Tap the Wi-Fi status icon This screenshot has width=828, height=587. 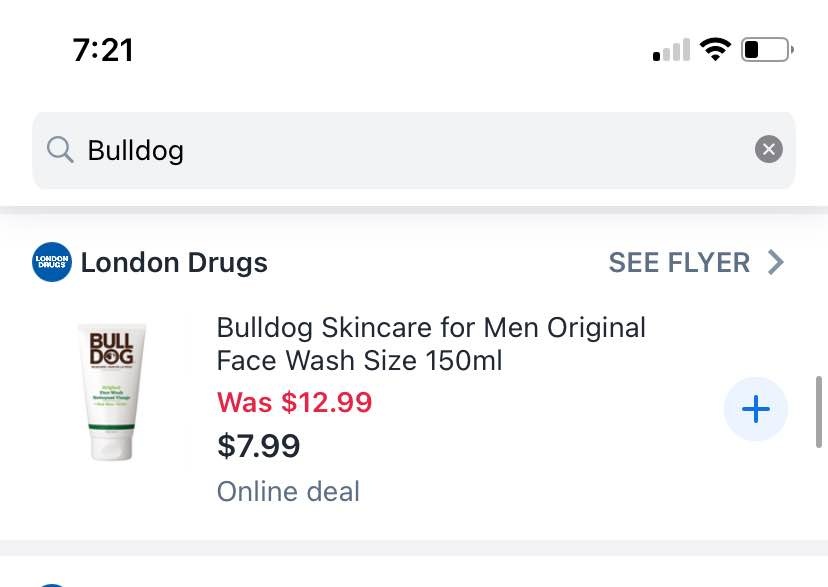coord(715,49)
